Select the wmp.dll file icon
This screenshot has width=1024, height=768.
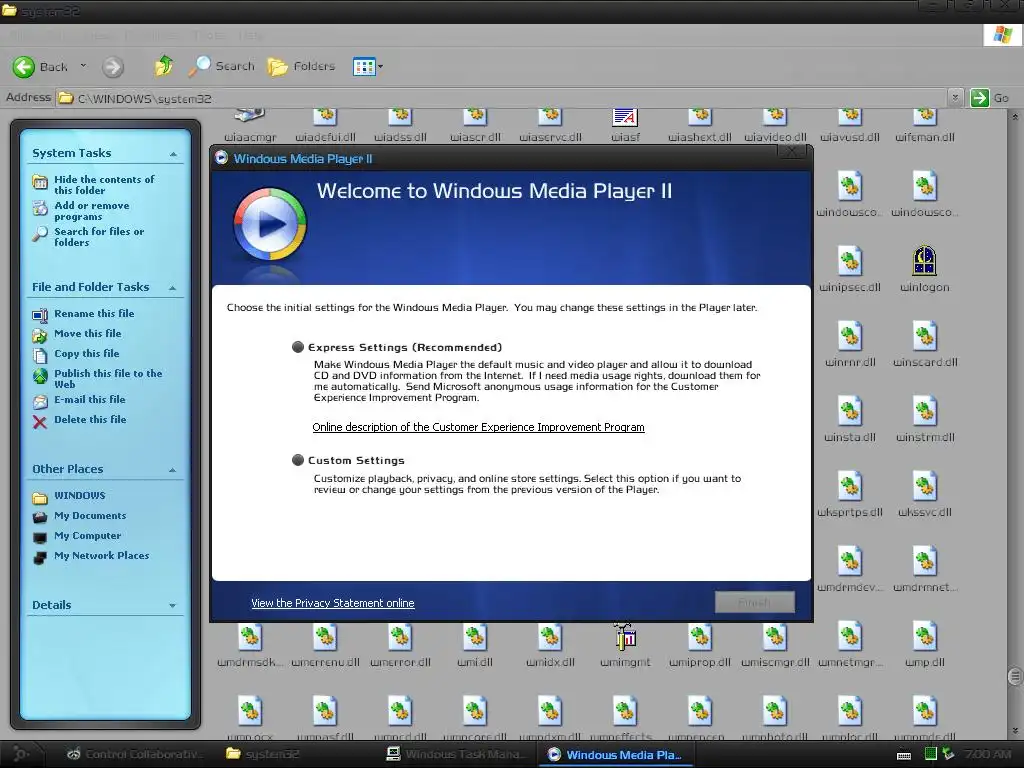[925, 637]
